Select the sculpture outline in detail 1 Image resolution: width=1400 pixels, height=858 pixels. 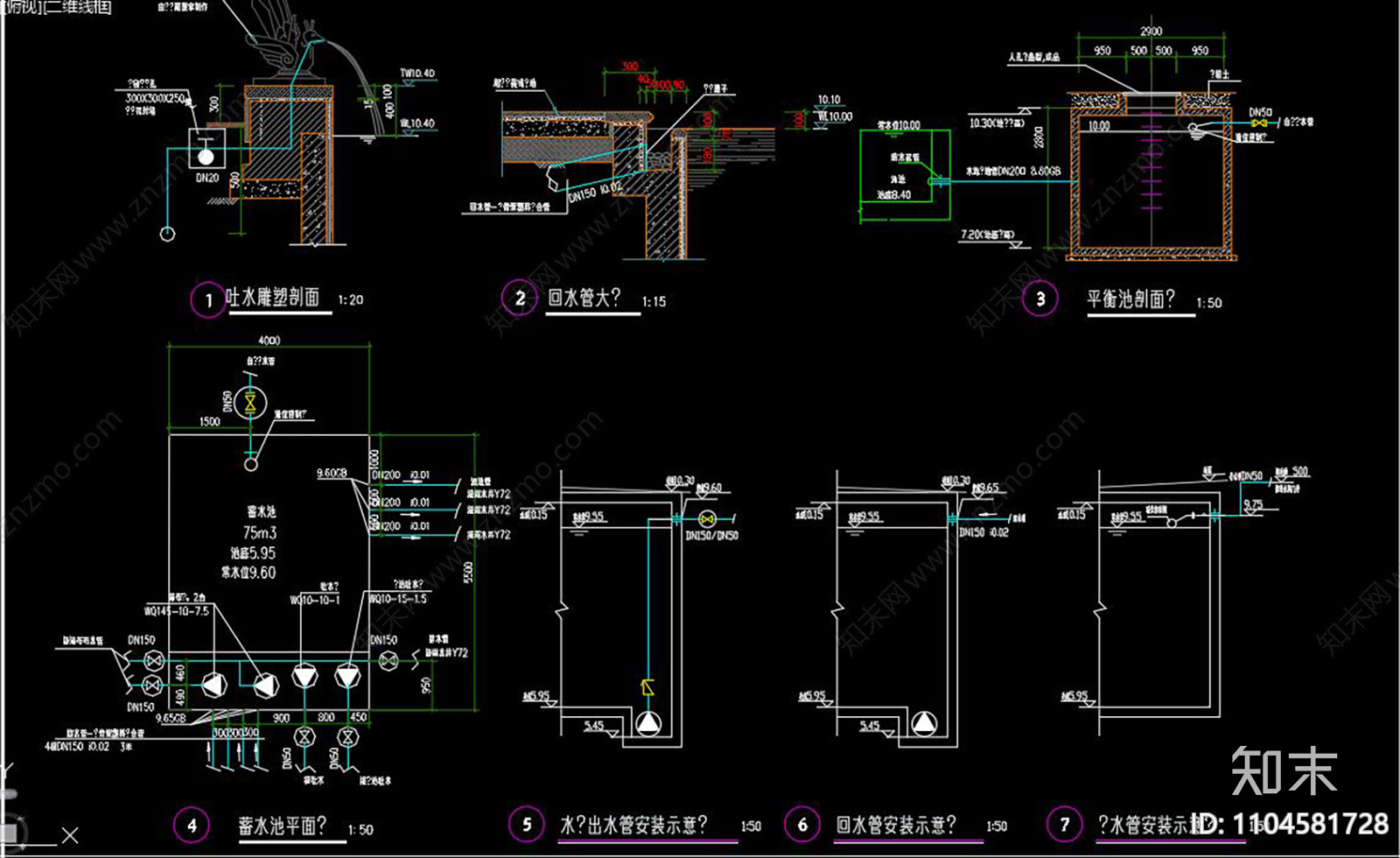pos(284,42)
